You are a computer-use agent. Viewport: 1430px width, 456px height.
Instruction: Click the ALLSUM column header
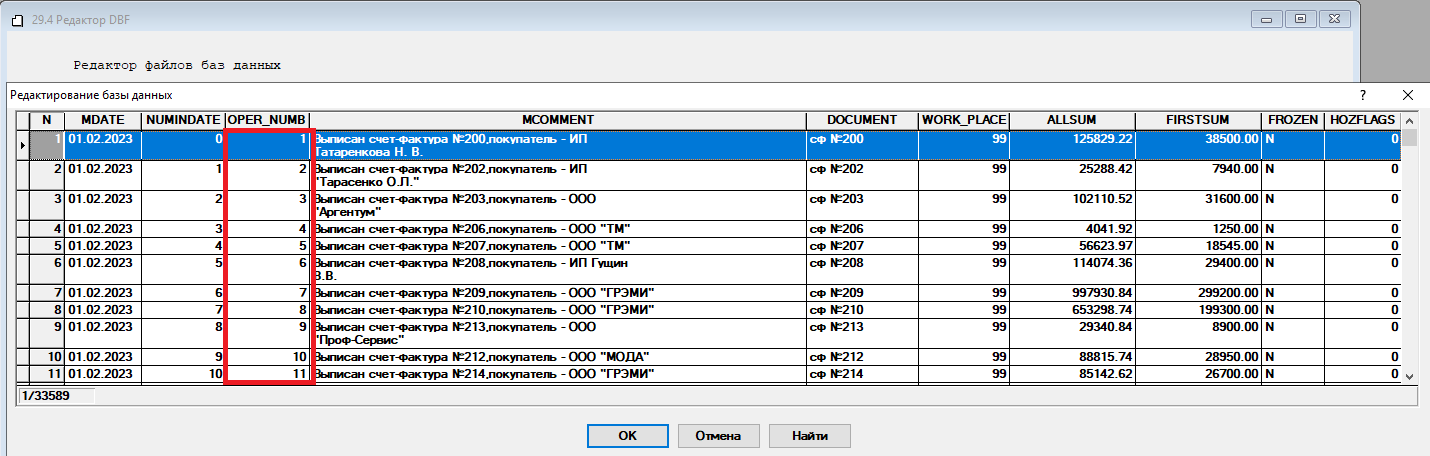click(1072, 120)
